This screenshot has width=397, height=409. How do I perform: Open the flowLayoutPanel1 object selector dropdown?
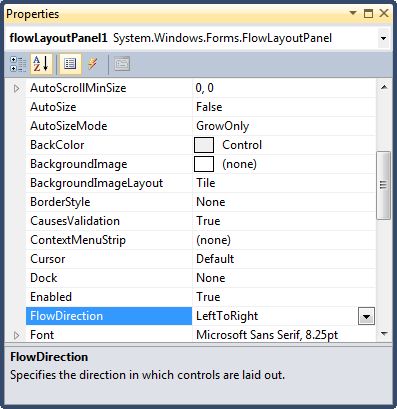click(x=384, y=38)
